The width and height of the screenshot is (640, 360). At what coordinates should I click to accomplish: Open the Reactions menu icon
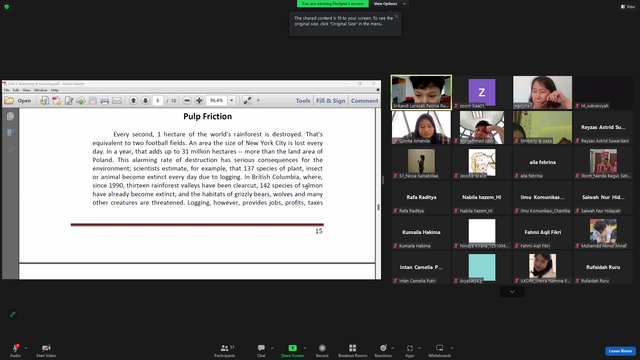coord(383,350)
